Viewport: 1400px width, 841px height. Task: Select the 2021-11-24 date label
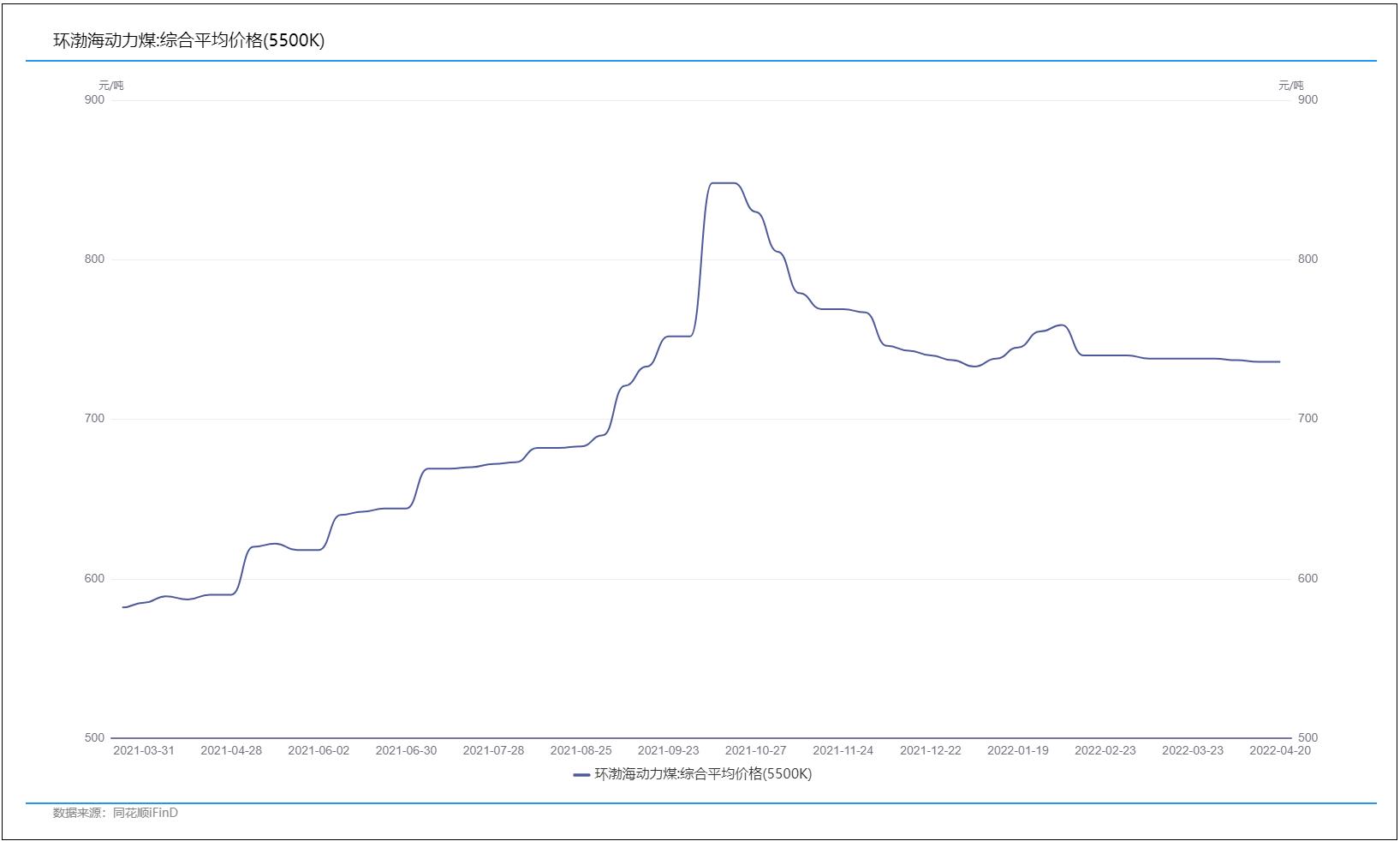tap(843, 750)
